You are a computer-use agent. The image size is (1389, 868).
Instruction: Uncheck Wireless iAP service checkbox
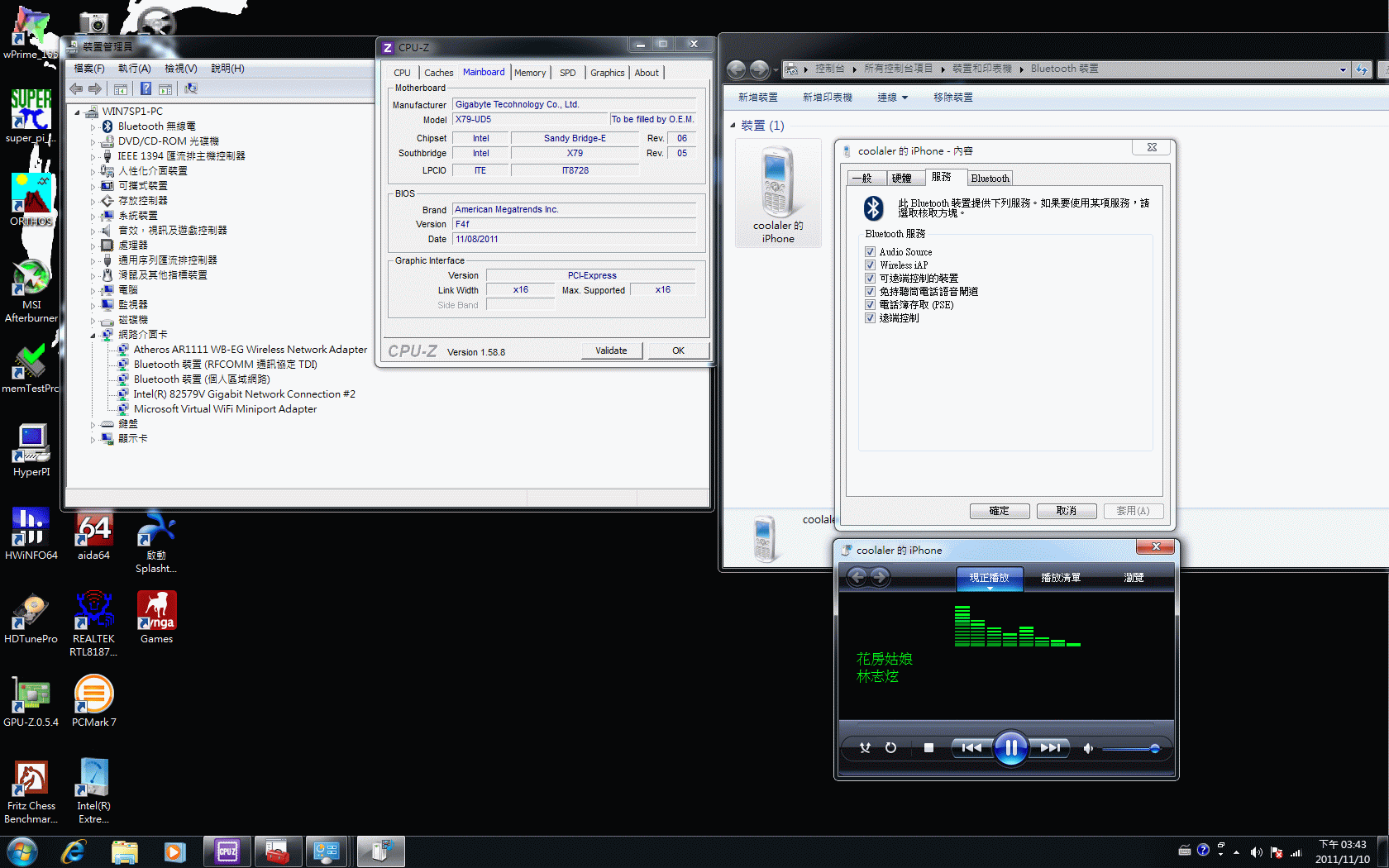point(870,265)
